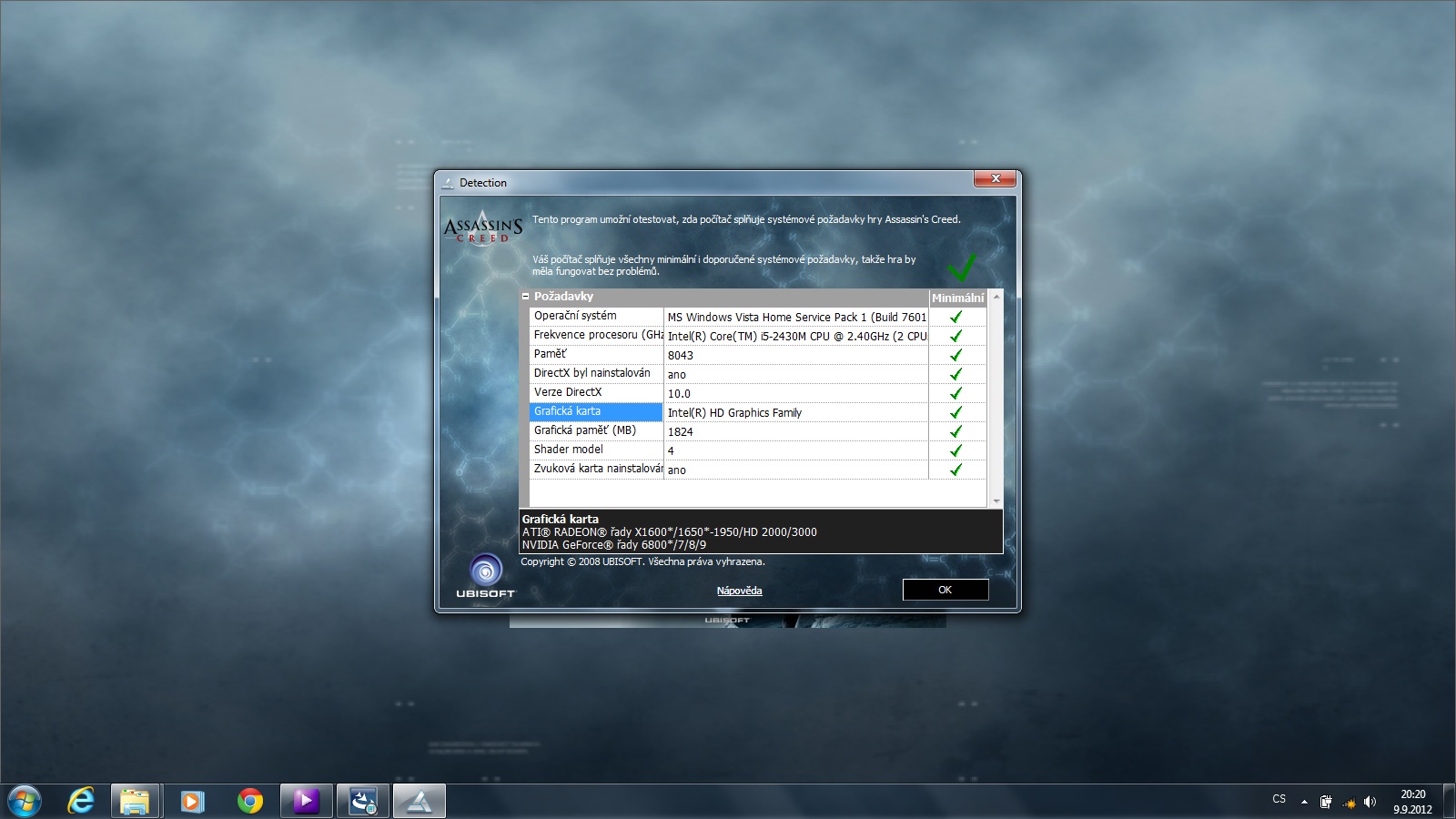Launch Internet Explorer from the taskbar
Image resolution: width=1456 pixels, height=819 pixels.
click(x=81, y=801)
